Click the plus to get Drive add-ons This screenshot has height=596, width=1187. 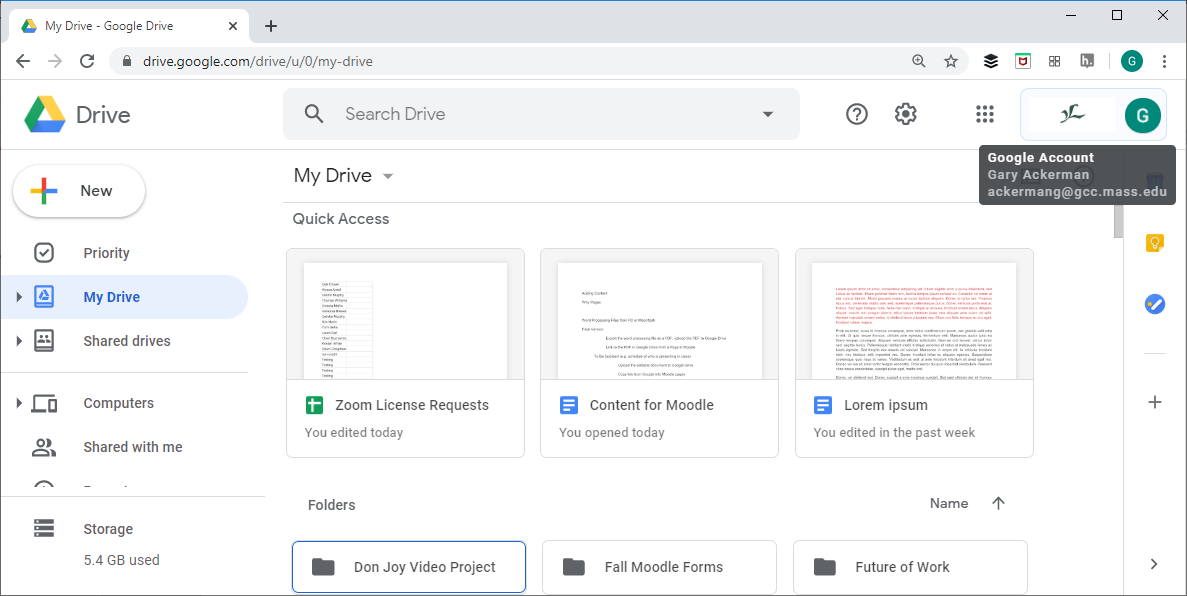point(1155,402)
